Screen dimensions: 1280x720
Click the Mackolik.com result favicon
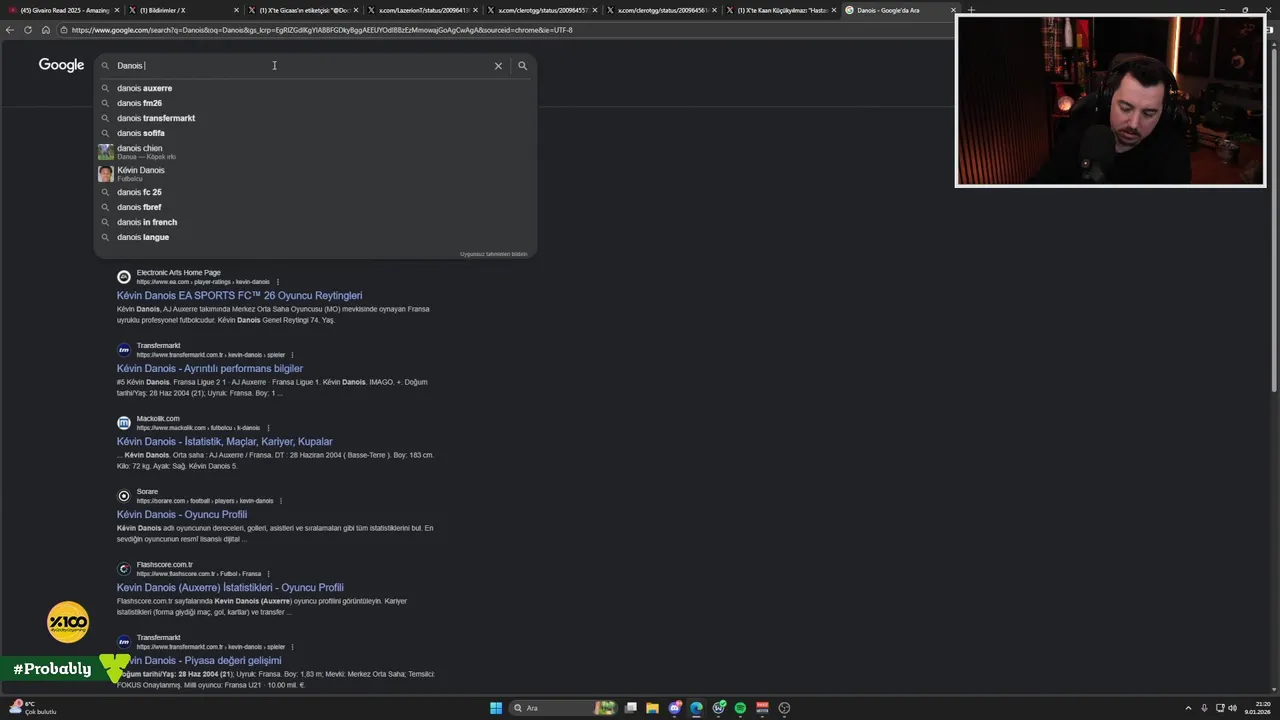coord(124,423)
